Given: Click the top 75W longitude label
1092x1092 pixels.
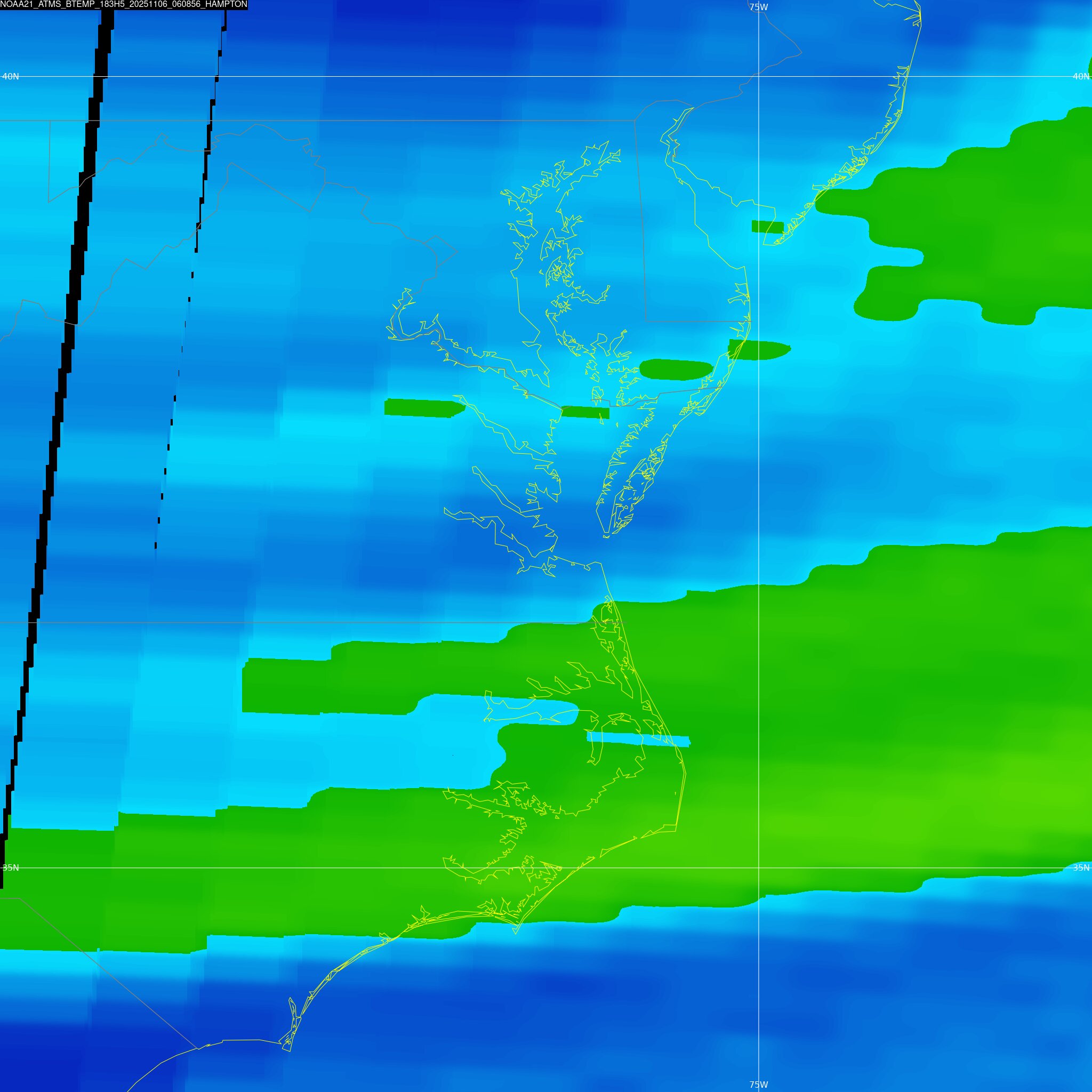Looking at the screenshot, I should (759, 7).
